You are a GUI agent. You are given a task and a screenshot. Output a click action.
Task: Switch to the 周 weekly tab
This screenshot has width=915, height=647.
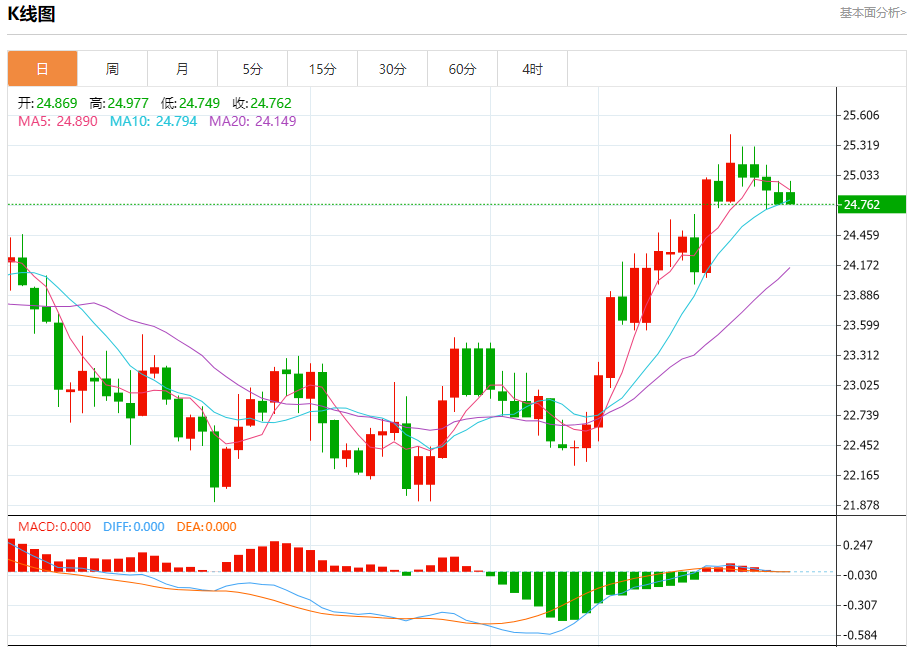click(x=113, y=69)
